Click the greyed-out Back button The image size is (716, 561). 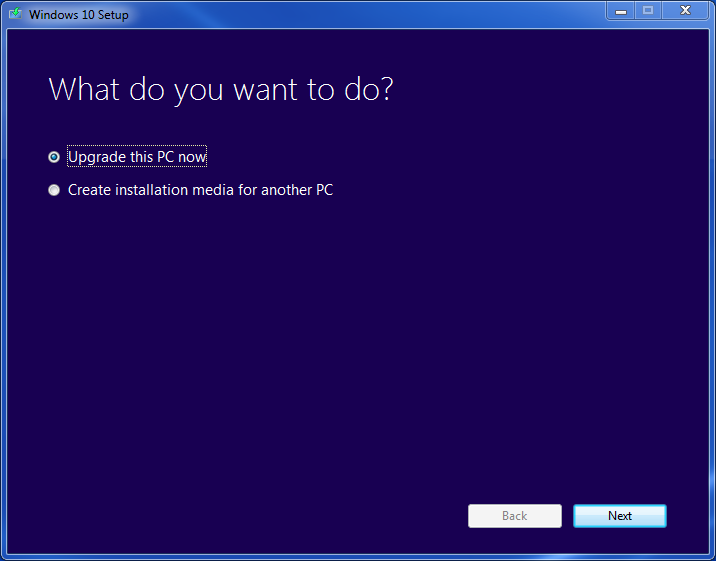pos(515,516)
